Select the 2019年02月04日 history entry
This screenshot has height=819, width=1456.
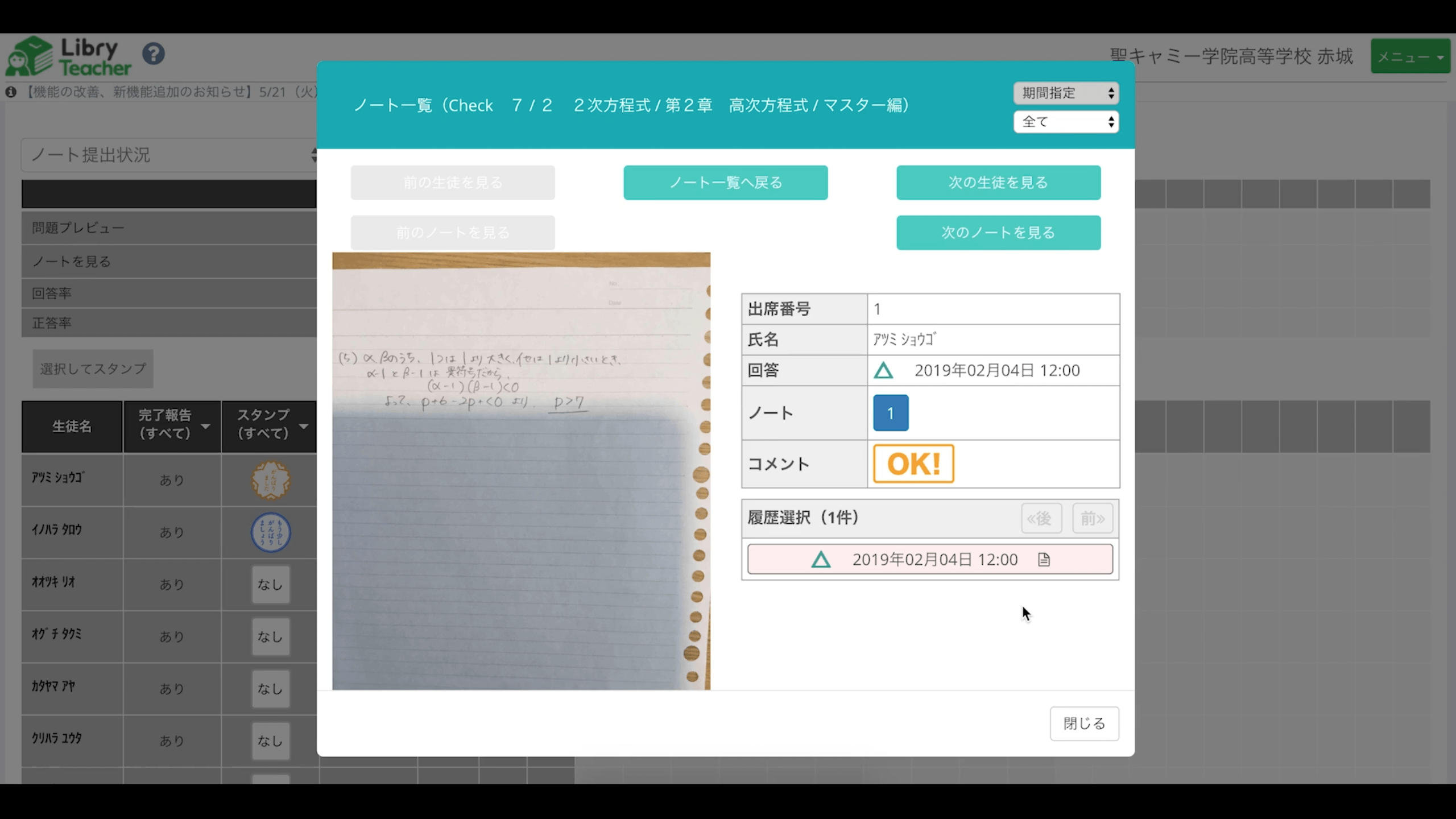(x=929, y=560)
